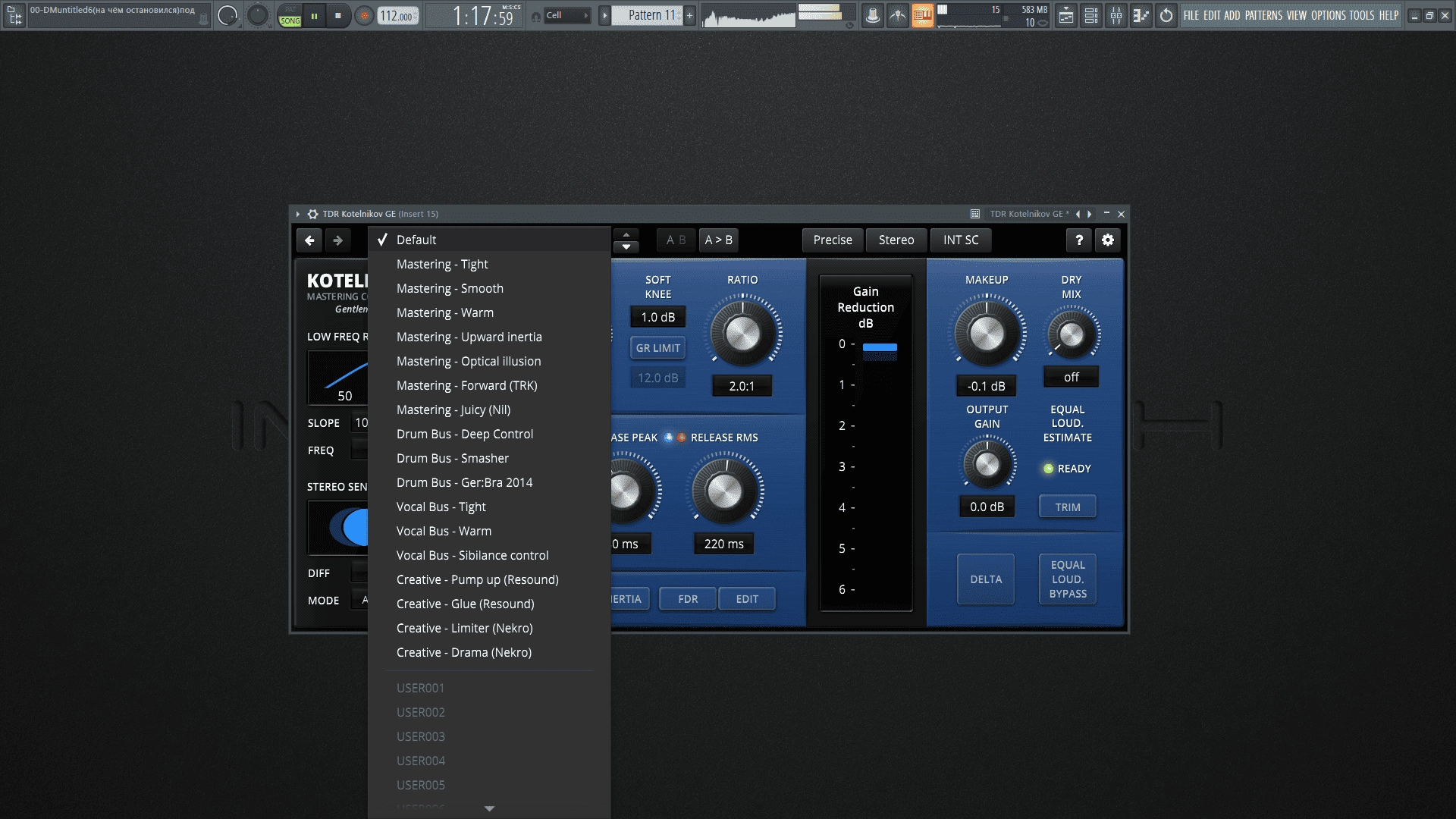Pause playback with transport pause button
1456x819 pixels.
[x=314, y=15]
